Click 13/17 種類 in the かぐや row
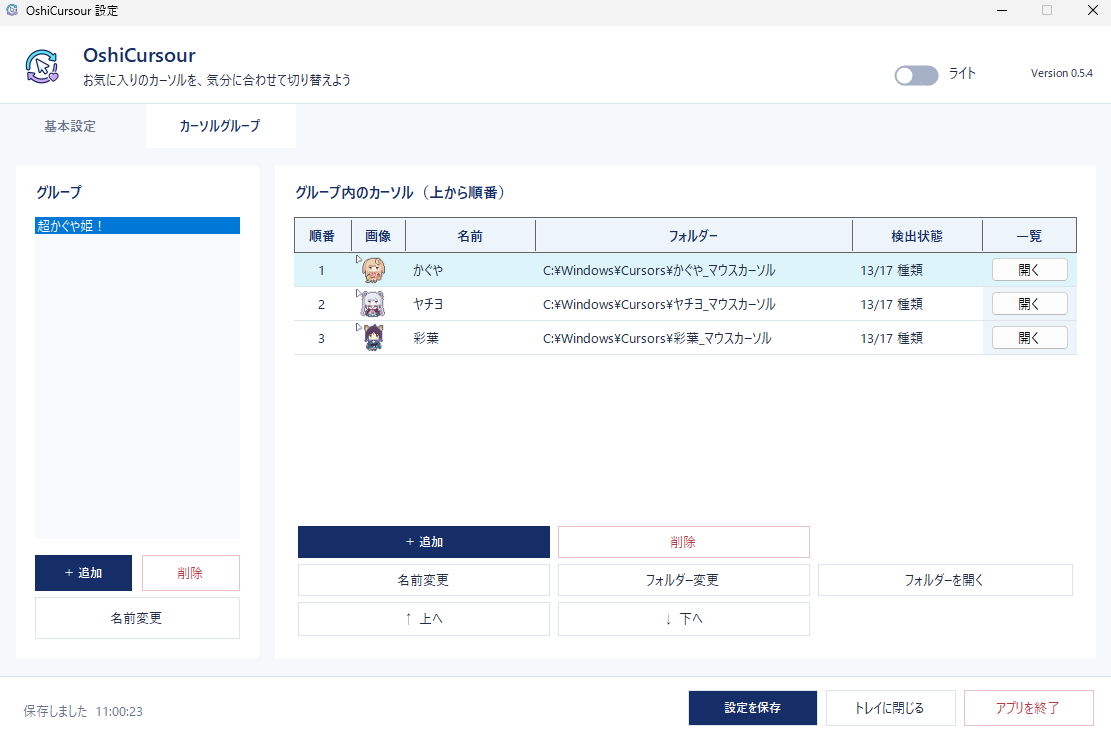The image size is (1111, 742). (x=891, y=270)
